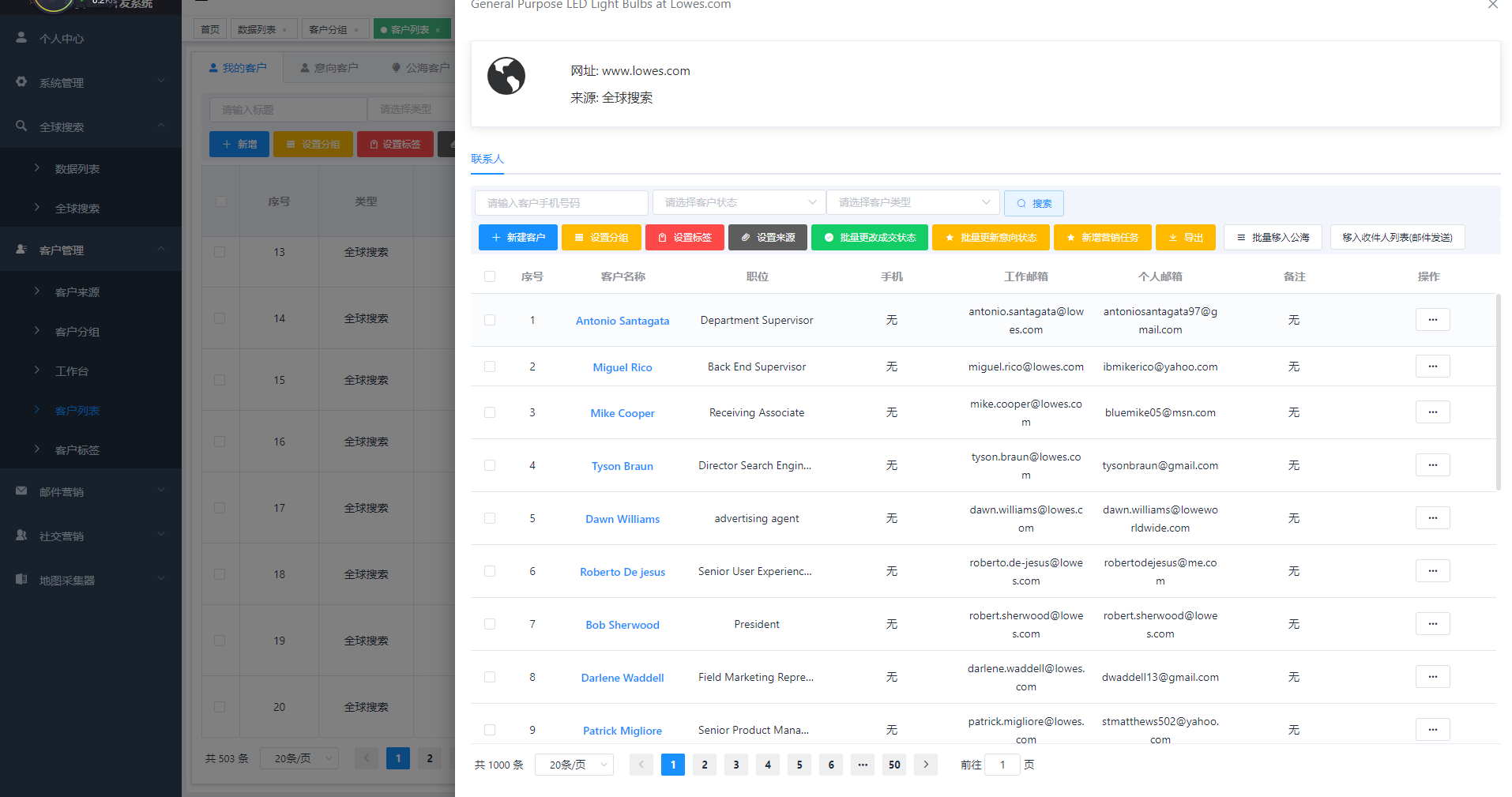Click the 导出 export button
Screen dimensions: 1512x797
coord(1186,237)
